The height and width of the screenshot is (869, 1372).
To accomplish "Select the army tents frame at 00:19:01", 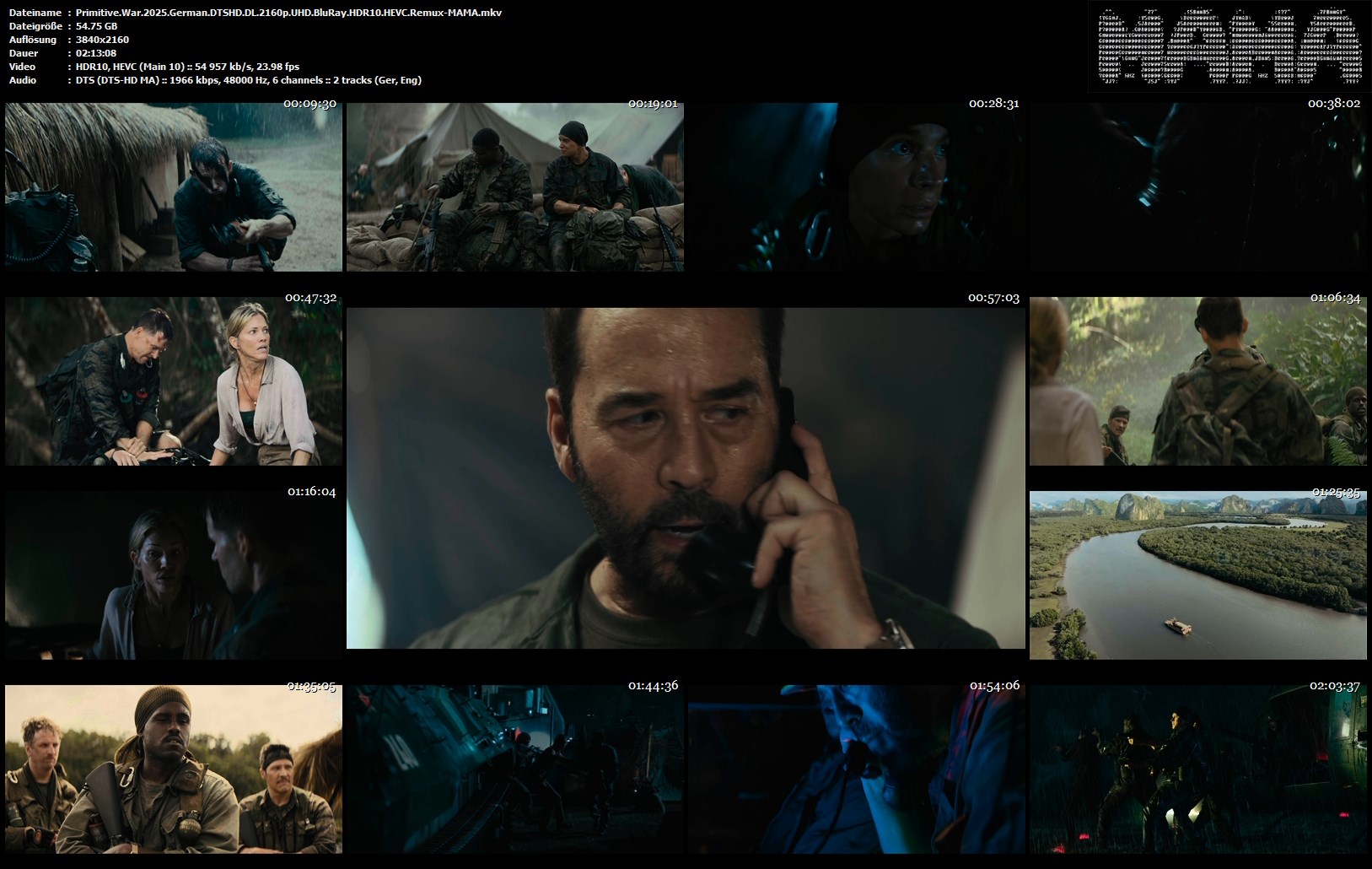I will (x=515, y=187).
